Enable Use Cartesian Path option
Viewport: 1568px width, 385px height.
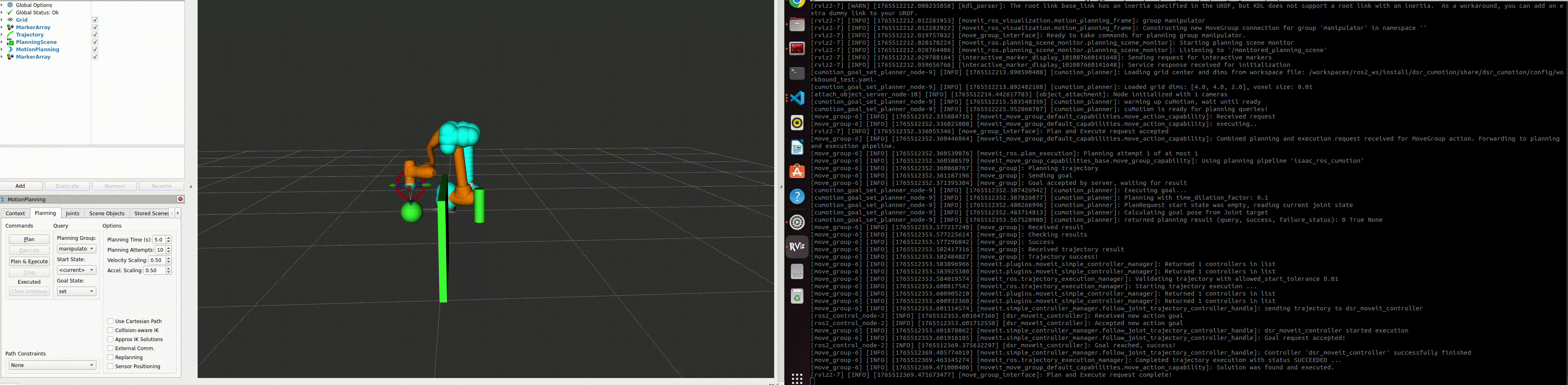coord(110,321)
